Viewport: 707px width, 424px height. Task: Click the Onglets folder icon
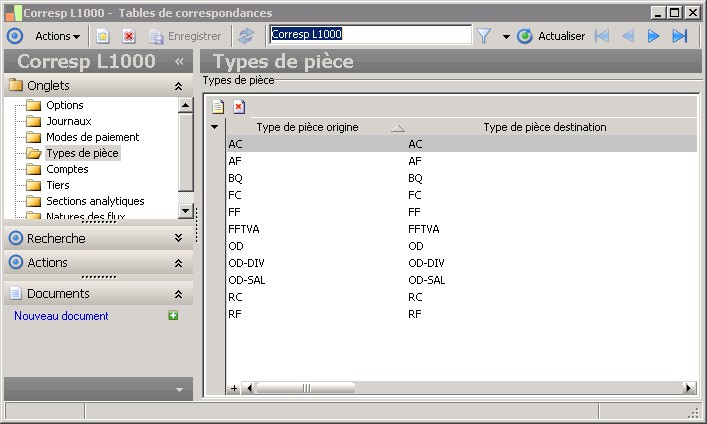point(16,85)
